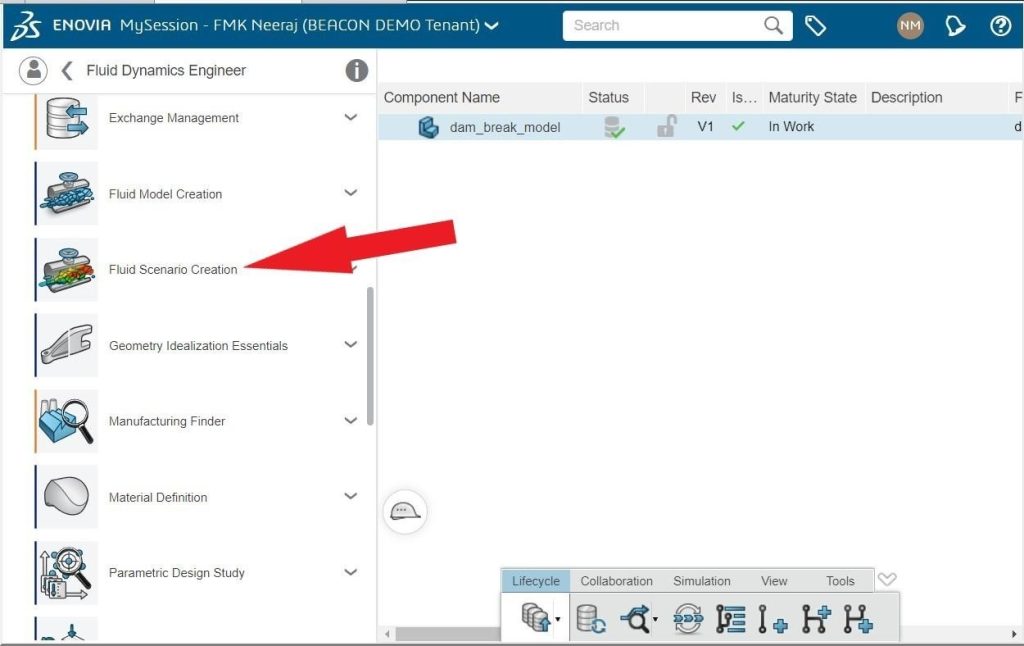Click the magnifier search button
The image size is (1024, 646).
pyautogui.click(x=773, y=25)
